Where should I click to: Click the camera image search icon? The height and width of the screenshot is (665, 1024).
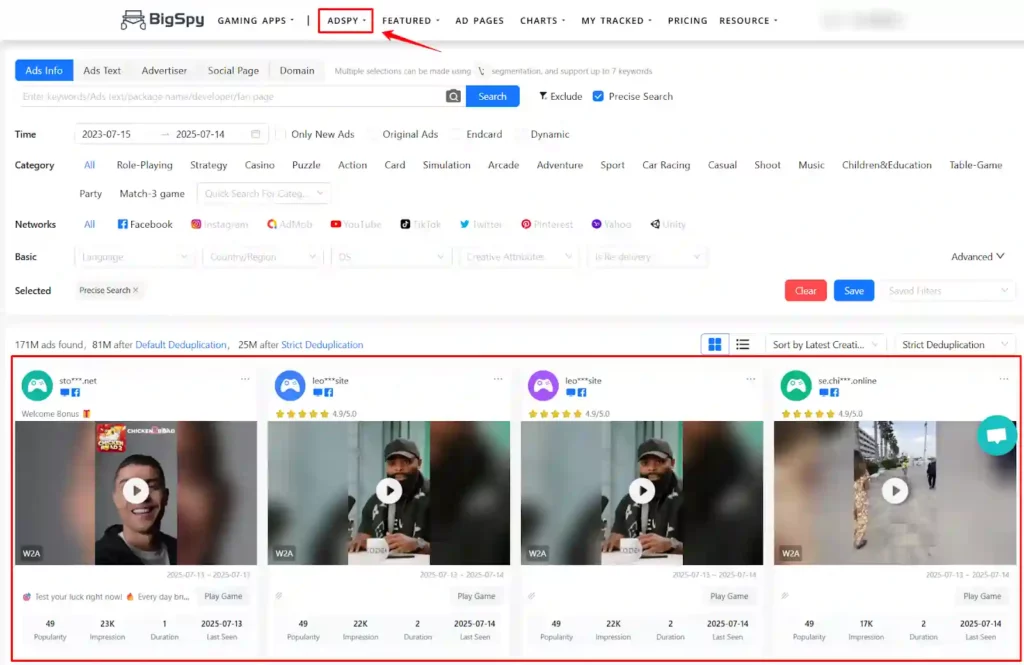coord(453,96)
